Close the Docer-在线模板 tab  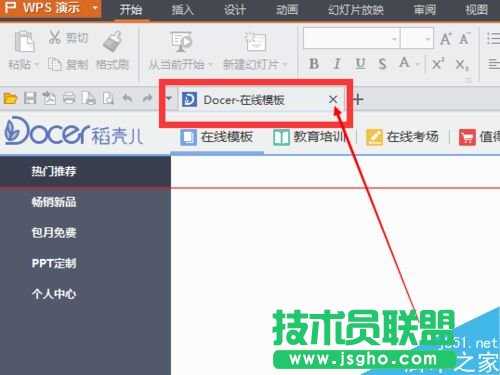coord(333,99)
